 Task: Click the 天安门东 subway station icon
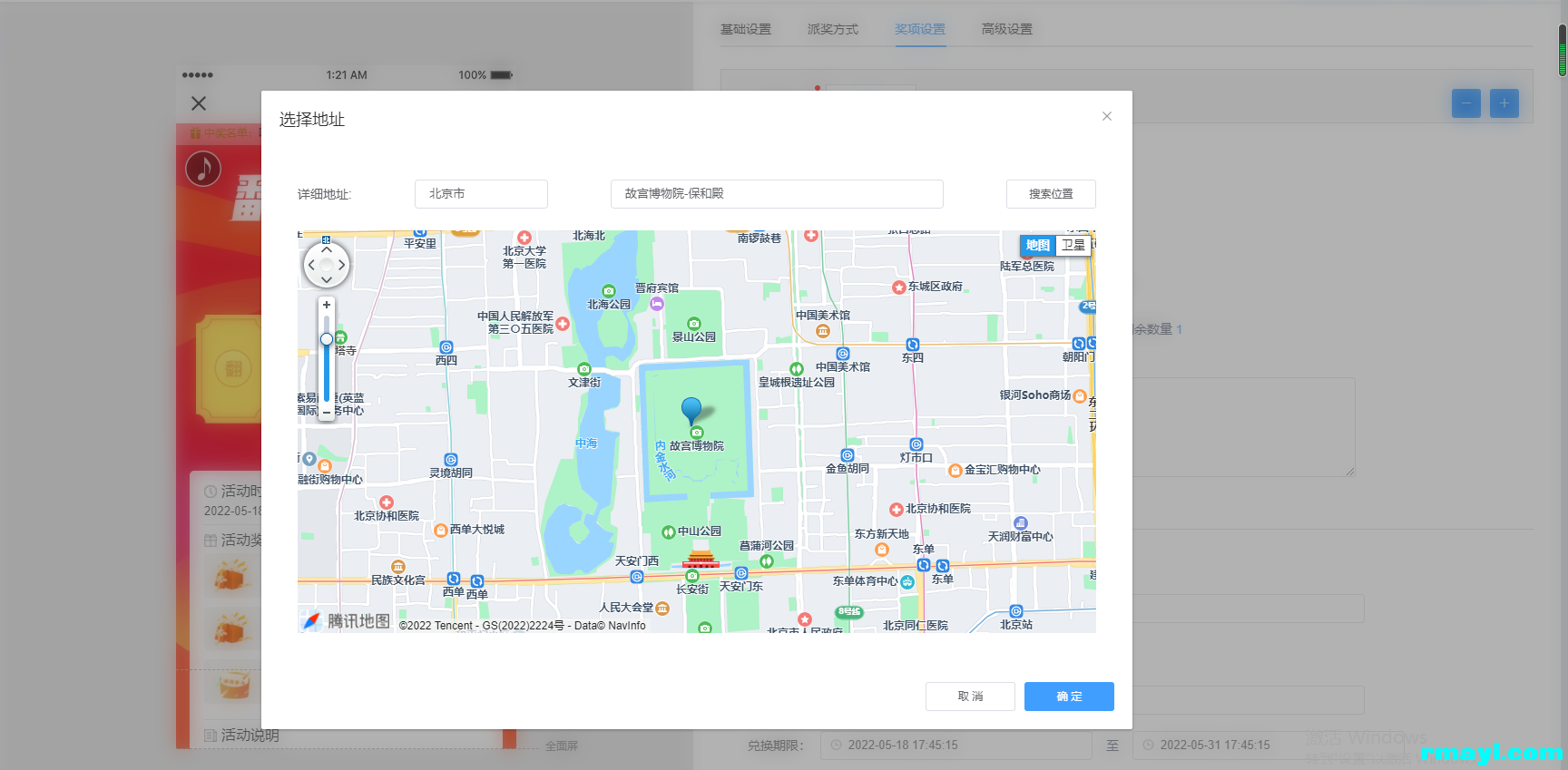point(741,573)
